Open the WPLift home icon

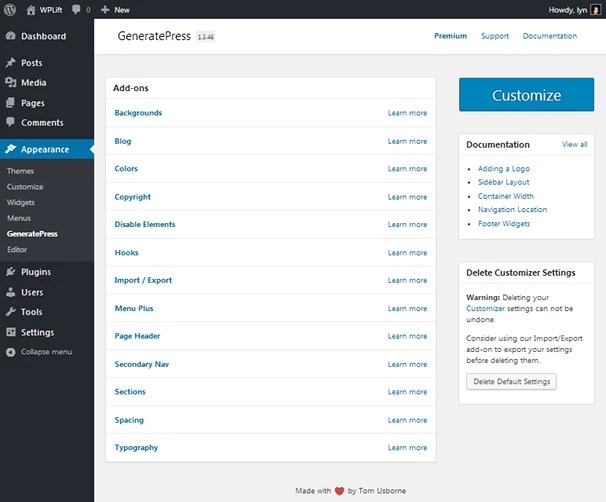(x=31, y=10)
